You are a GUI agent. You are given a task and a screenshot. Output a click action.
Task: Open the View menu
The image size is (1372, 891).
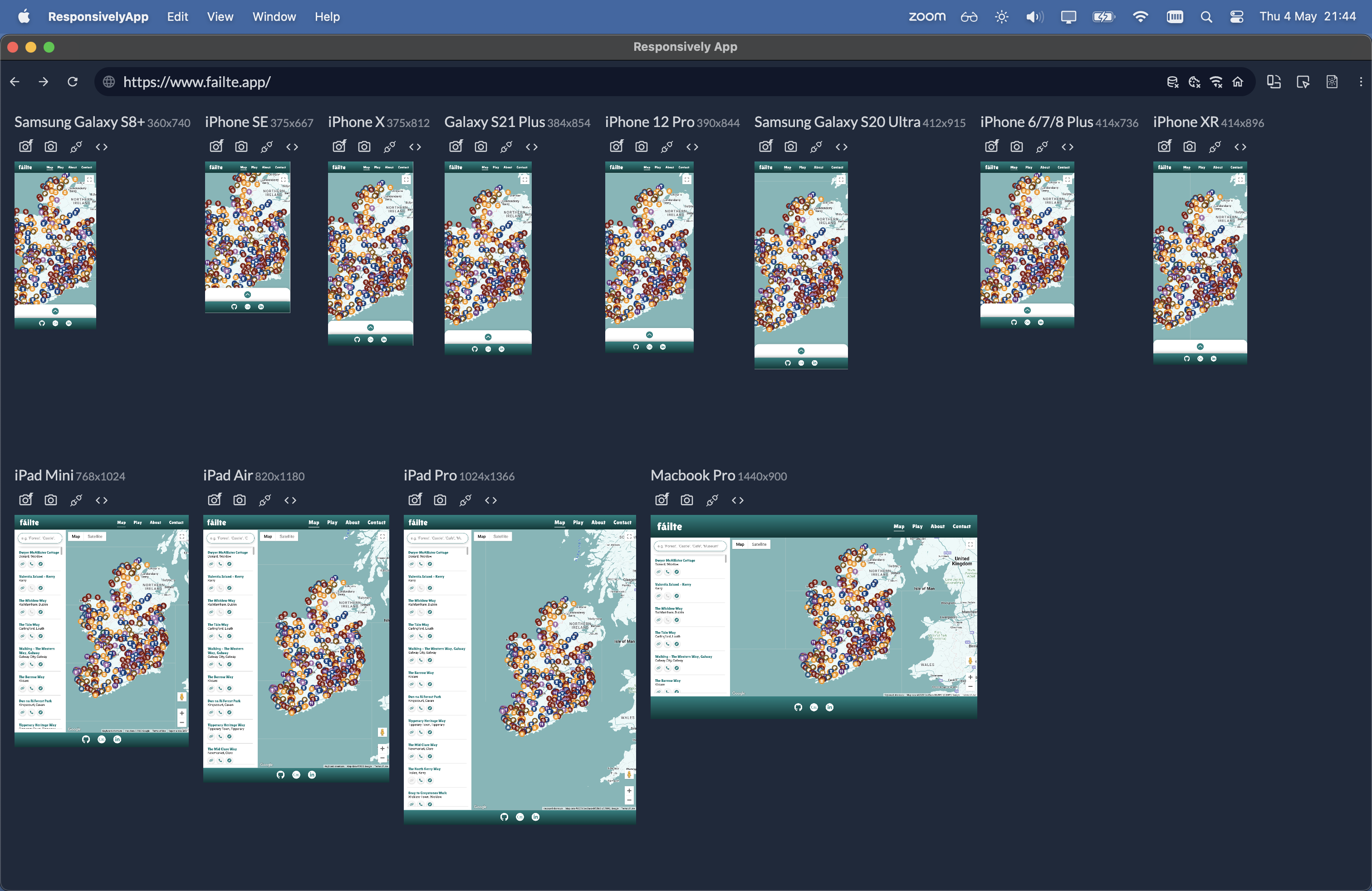click(x=220, y=17)
